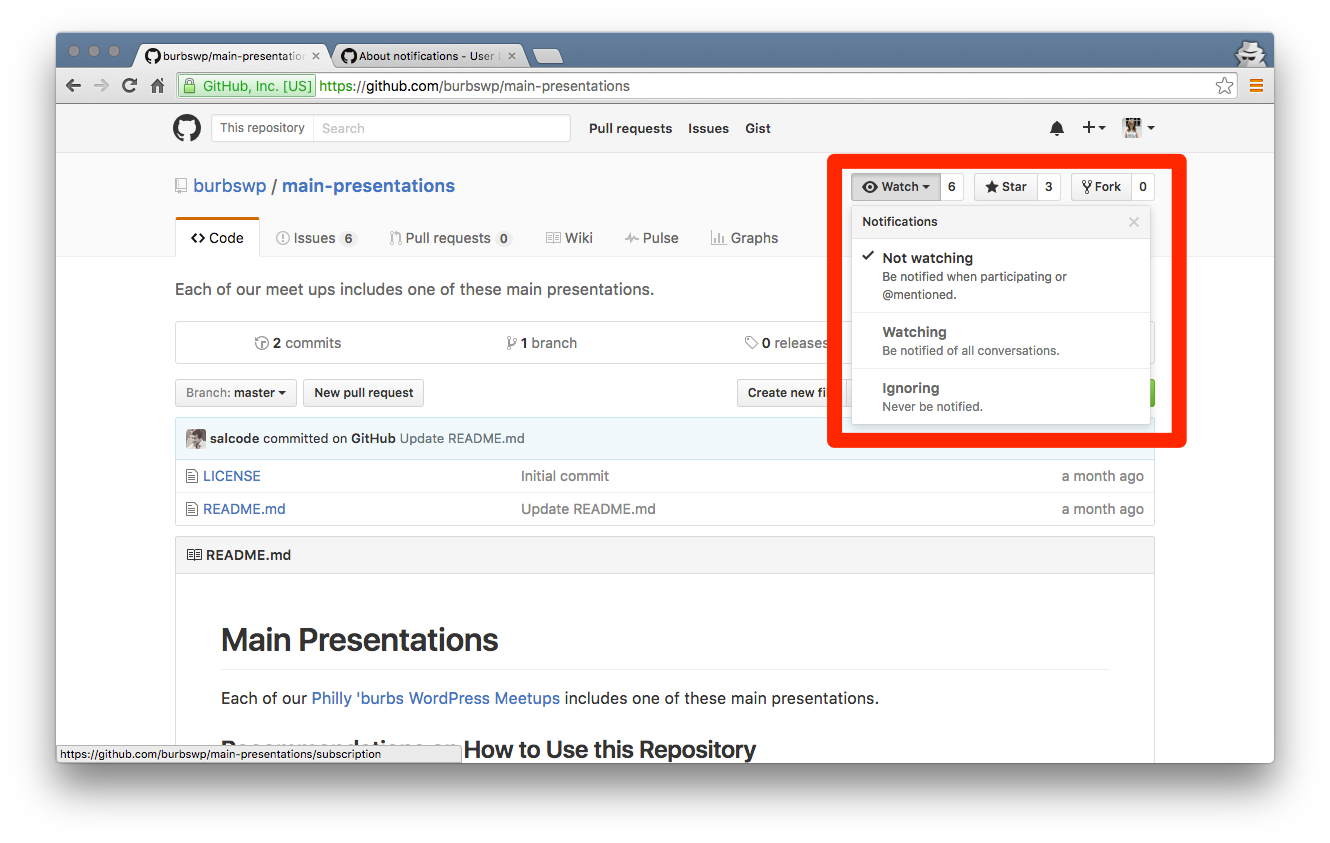Click the browser address bar URL
This screenshot has height=843, width=1330.
click(475, 86)
